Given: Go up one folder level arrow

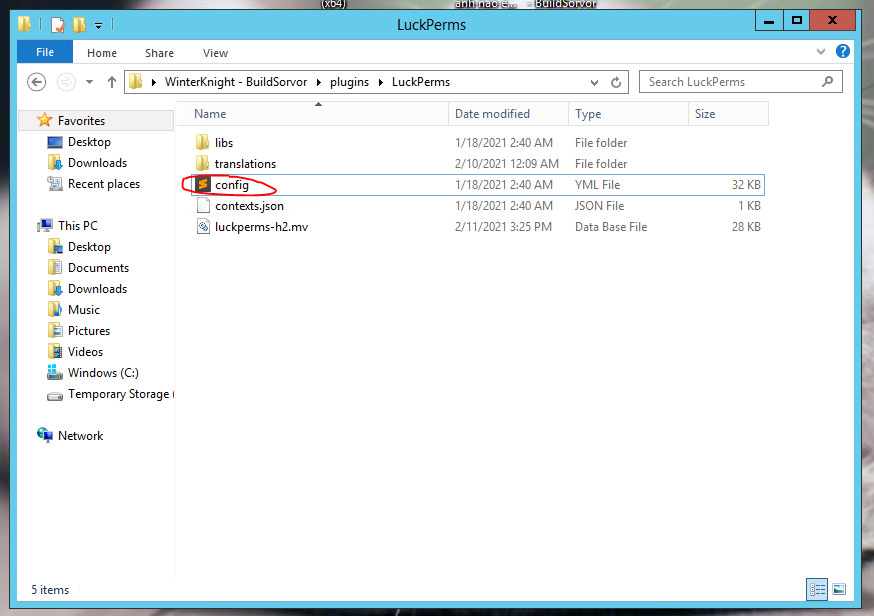Looking at the screenshot, I should click(x=111, y=83).
